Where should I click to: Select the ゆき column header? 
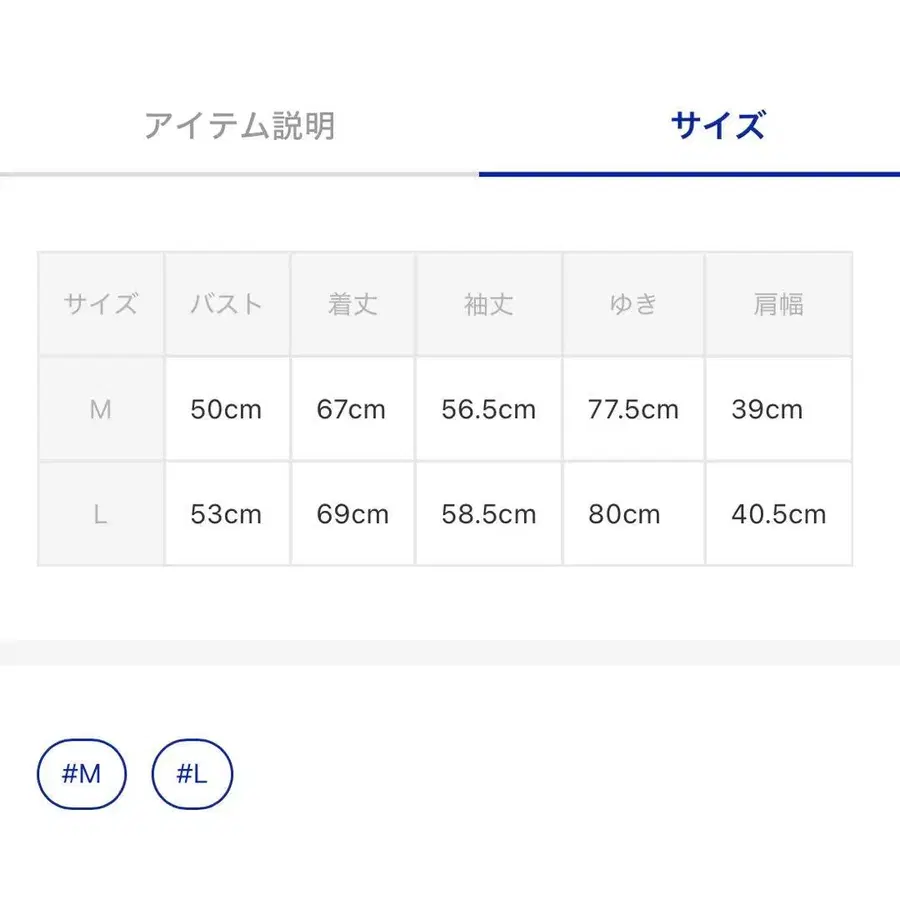click(633, 304)
